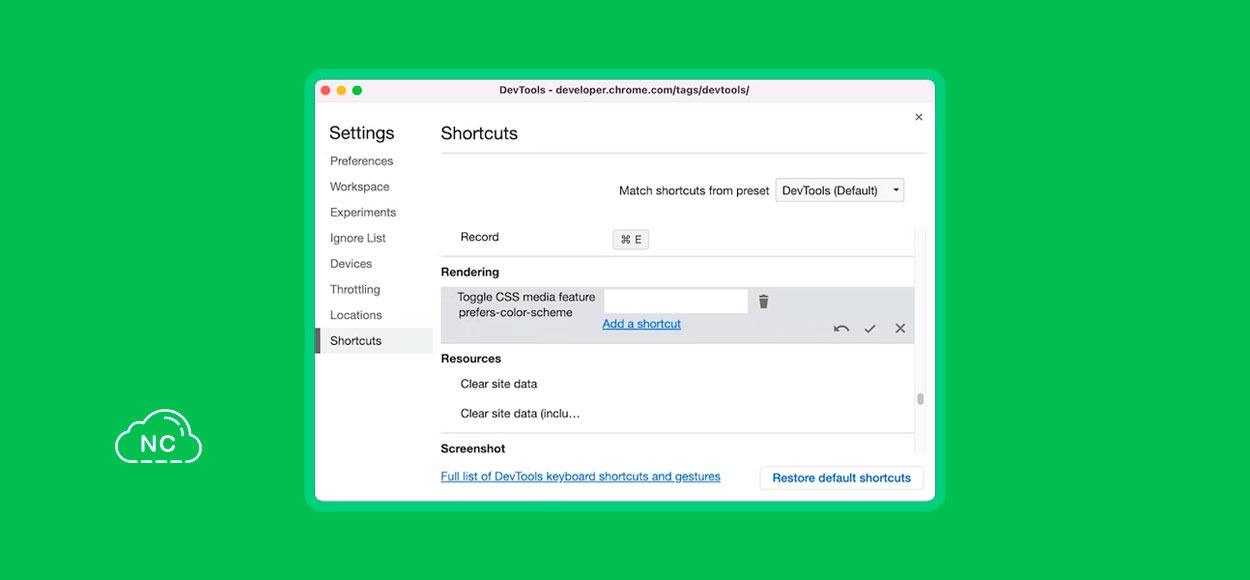This screenshot has height=580, width=1250.
Task: Open full list of DevTools keyboard shortcuts link
Action: 580,477
